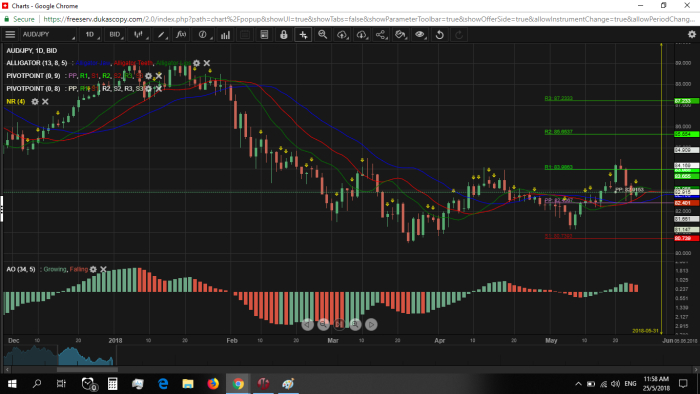Open settings gear for NR (4) indicator
The height and width of the screenshot is (394, 700).
tap(35, 102)
